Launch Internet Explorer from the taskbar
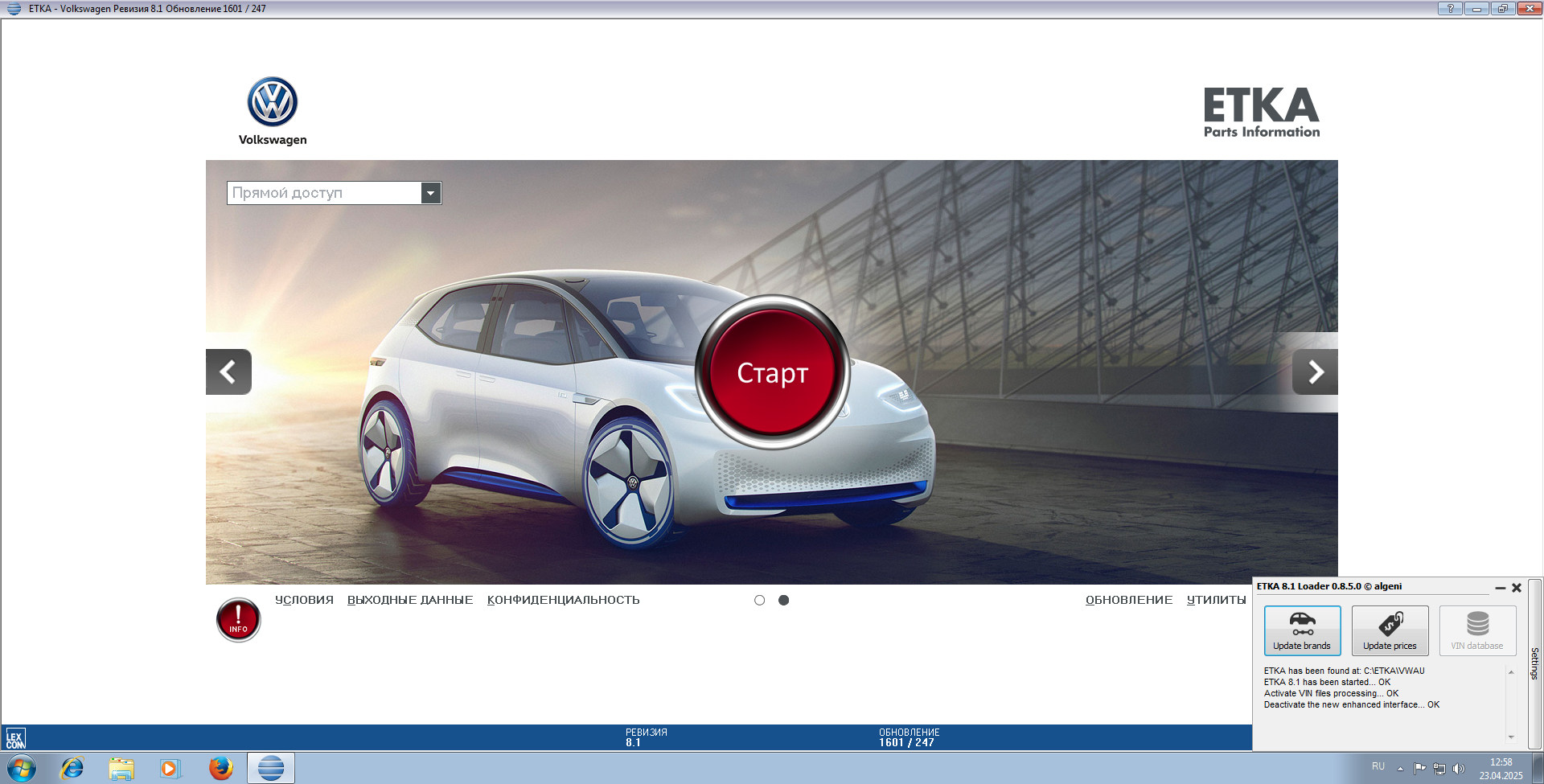This screenshot has width=1544, height=784. tap(72, 768)
